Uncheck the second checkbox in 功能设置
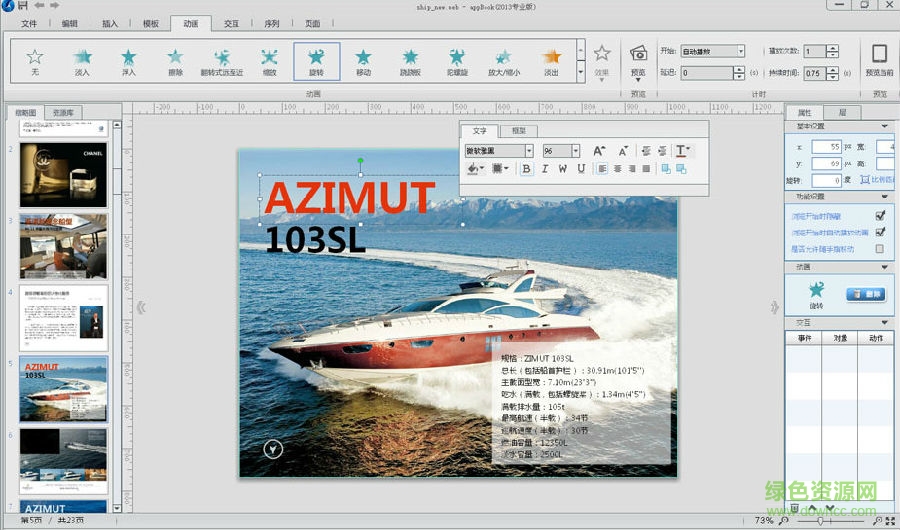This screenshot has width=900, height=530. pyautogui.click(x=880, y=232)
